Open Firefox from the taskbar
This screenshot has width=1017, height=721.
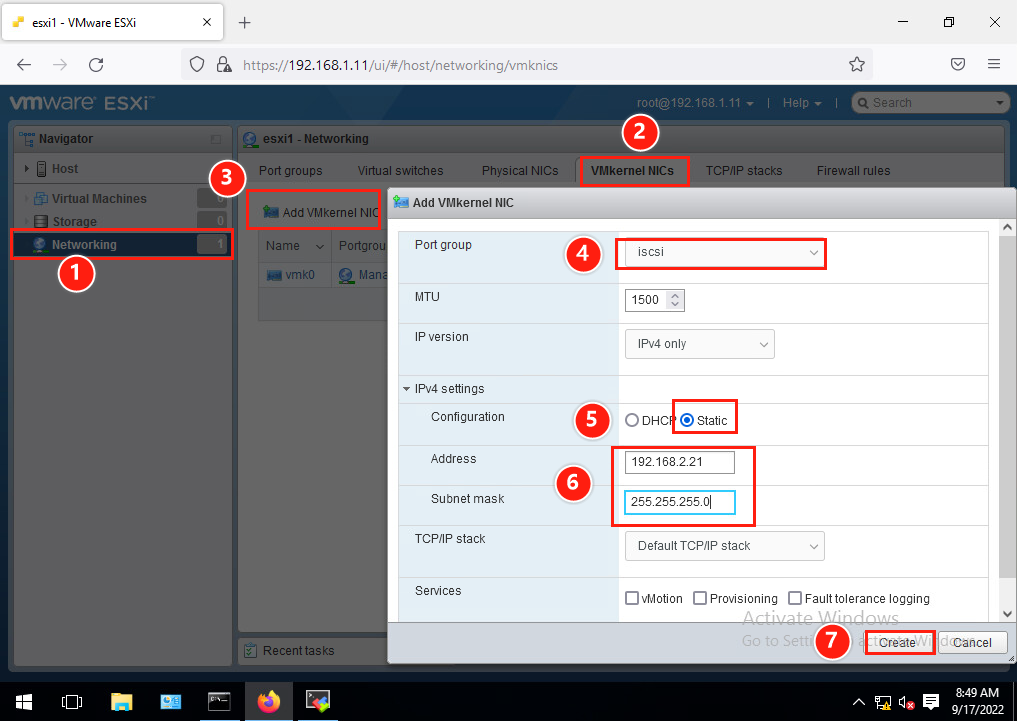[268, 701]
